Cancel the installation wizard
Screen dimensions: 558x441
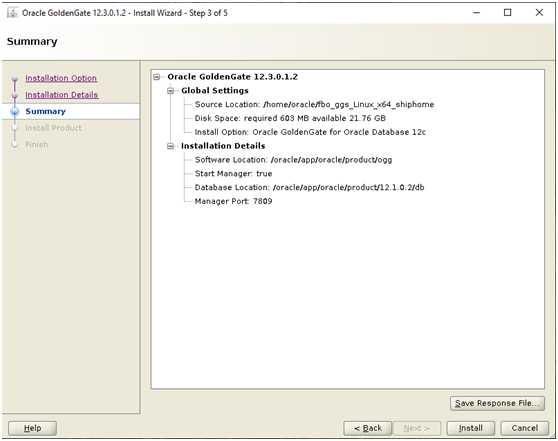tap(525, 428)
